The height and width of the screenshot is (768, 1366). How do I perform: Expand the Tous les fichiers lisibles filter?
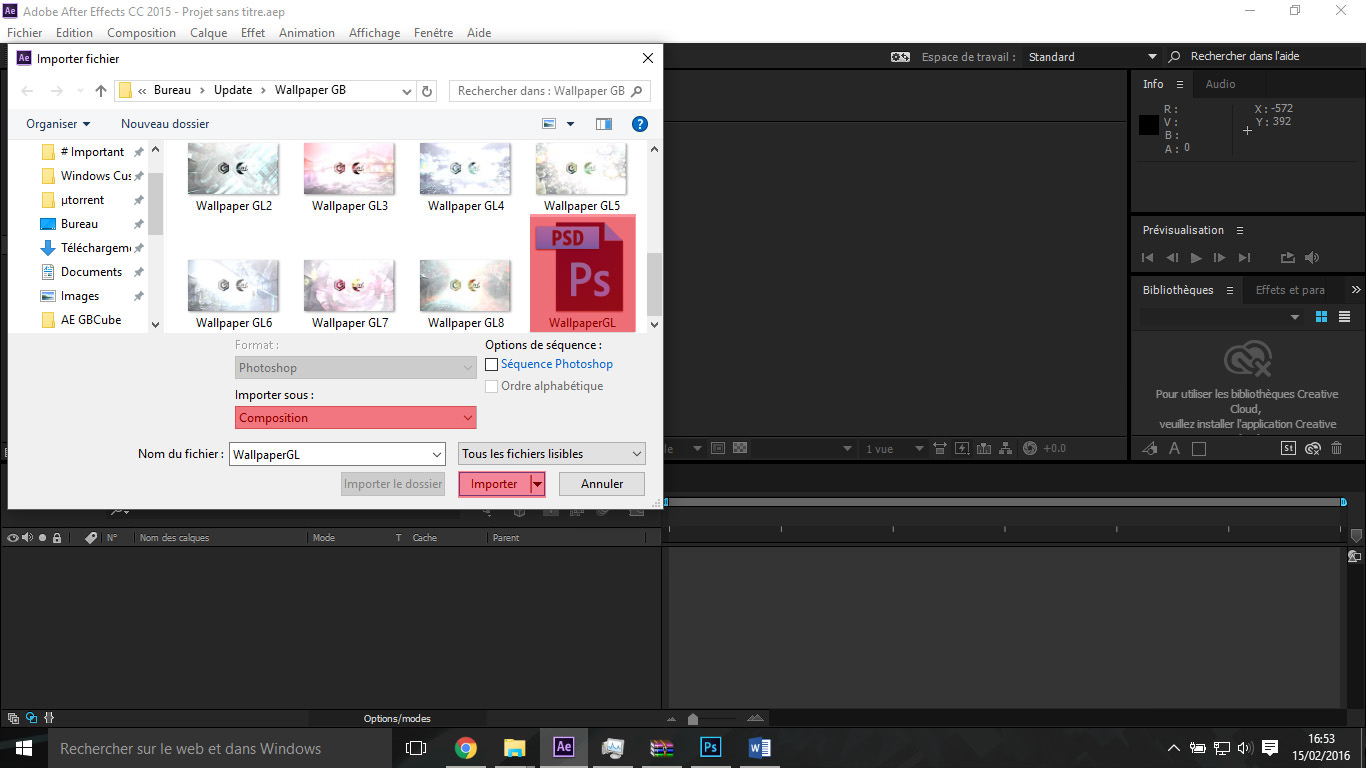[551, 454]
